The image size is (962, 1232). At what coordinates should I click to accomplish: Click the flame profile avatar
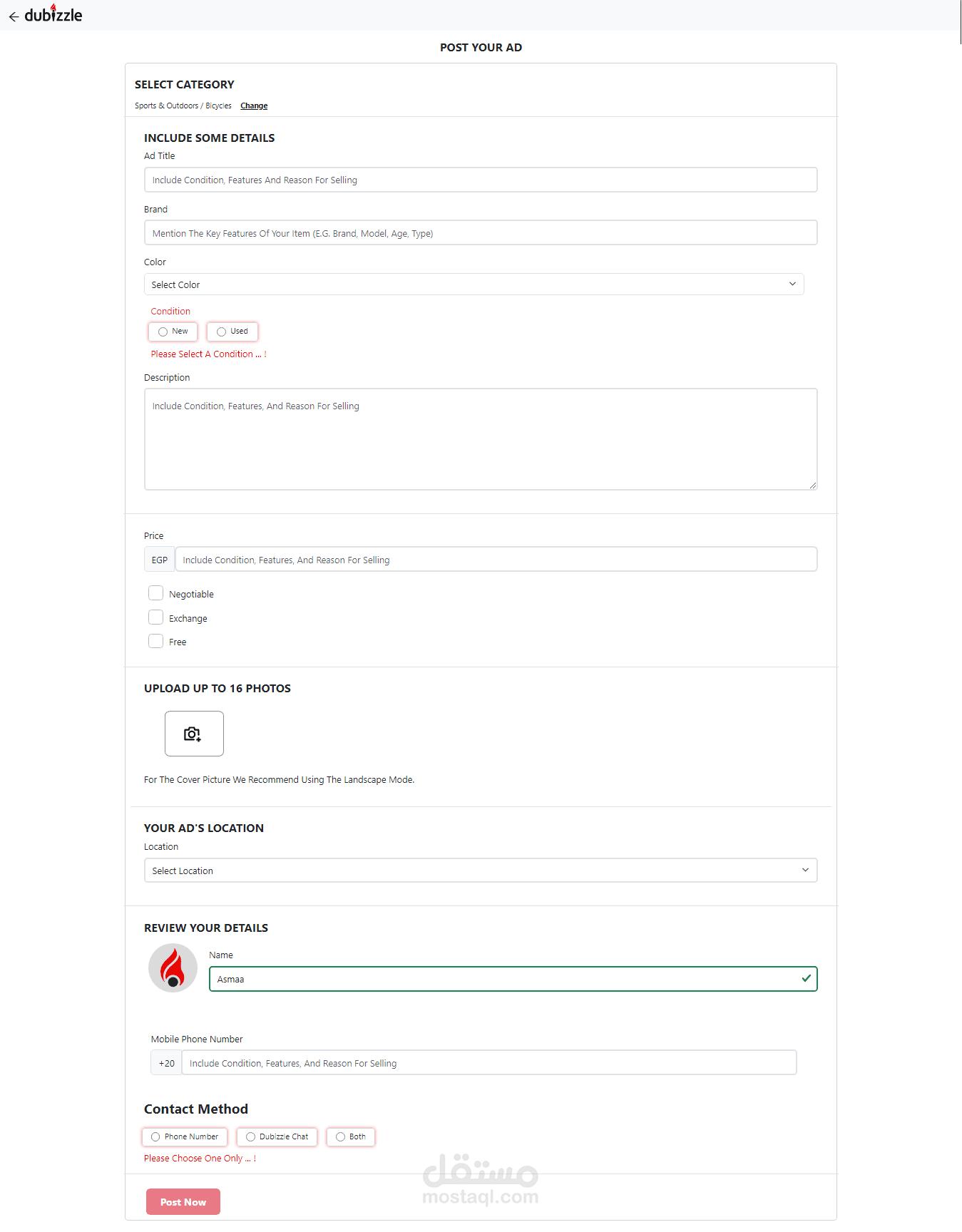click(173, 968)
